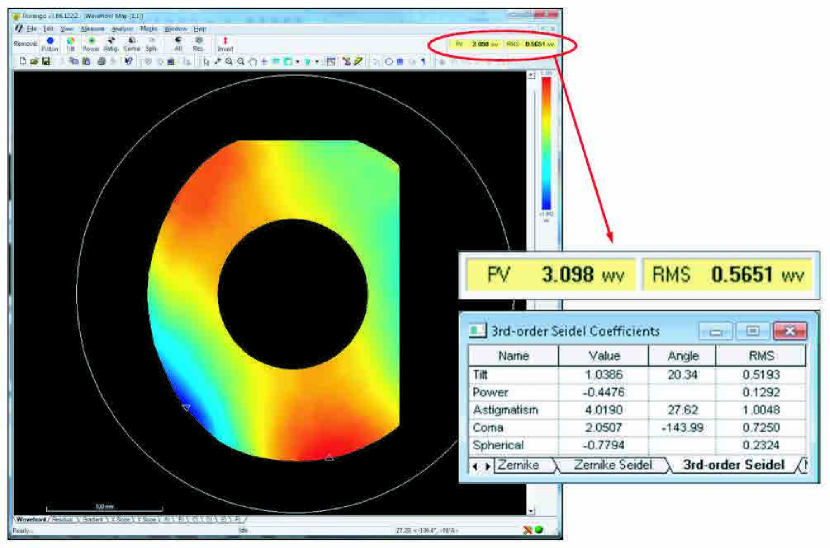830x548 pixels.
Task: Open the File menu
Action: pos(32,29)
